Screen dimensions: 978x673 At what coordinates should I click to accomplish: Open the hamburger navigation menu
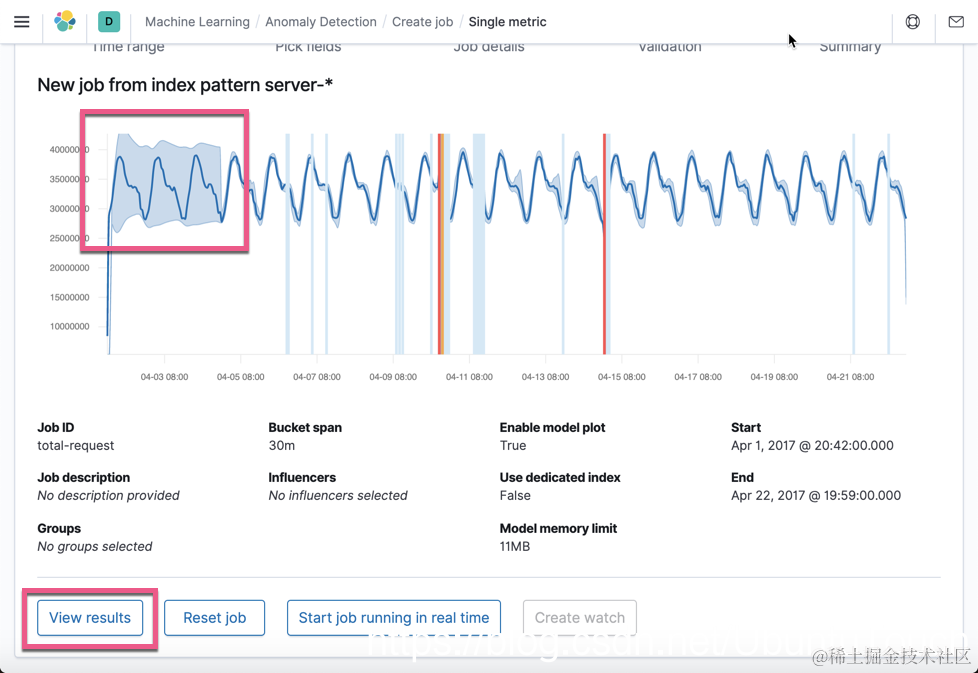point(21,21)
